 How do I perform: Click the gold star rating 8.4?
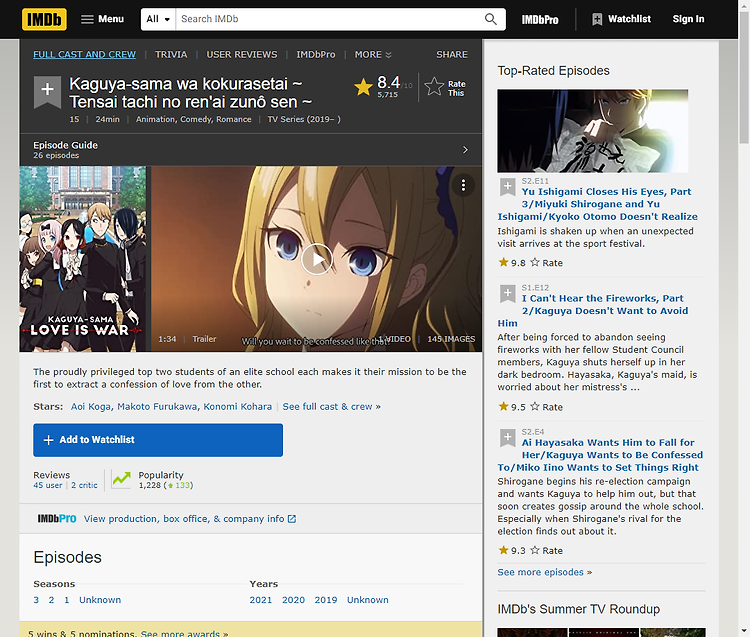pos(363,88)
